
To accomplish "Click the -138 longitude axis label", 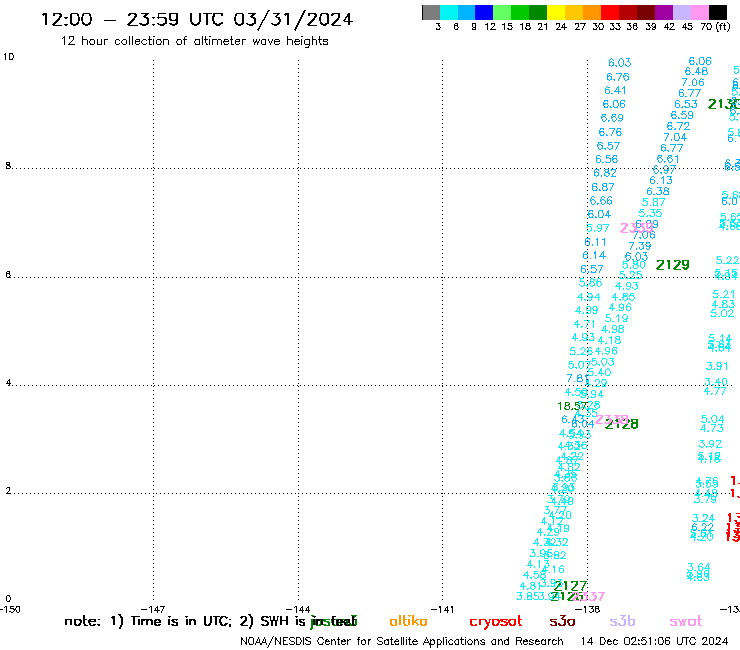I will point(588,609).
